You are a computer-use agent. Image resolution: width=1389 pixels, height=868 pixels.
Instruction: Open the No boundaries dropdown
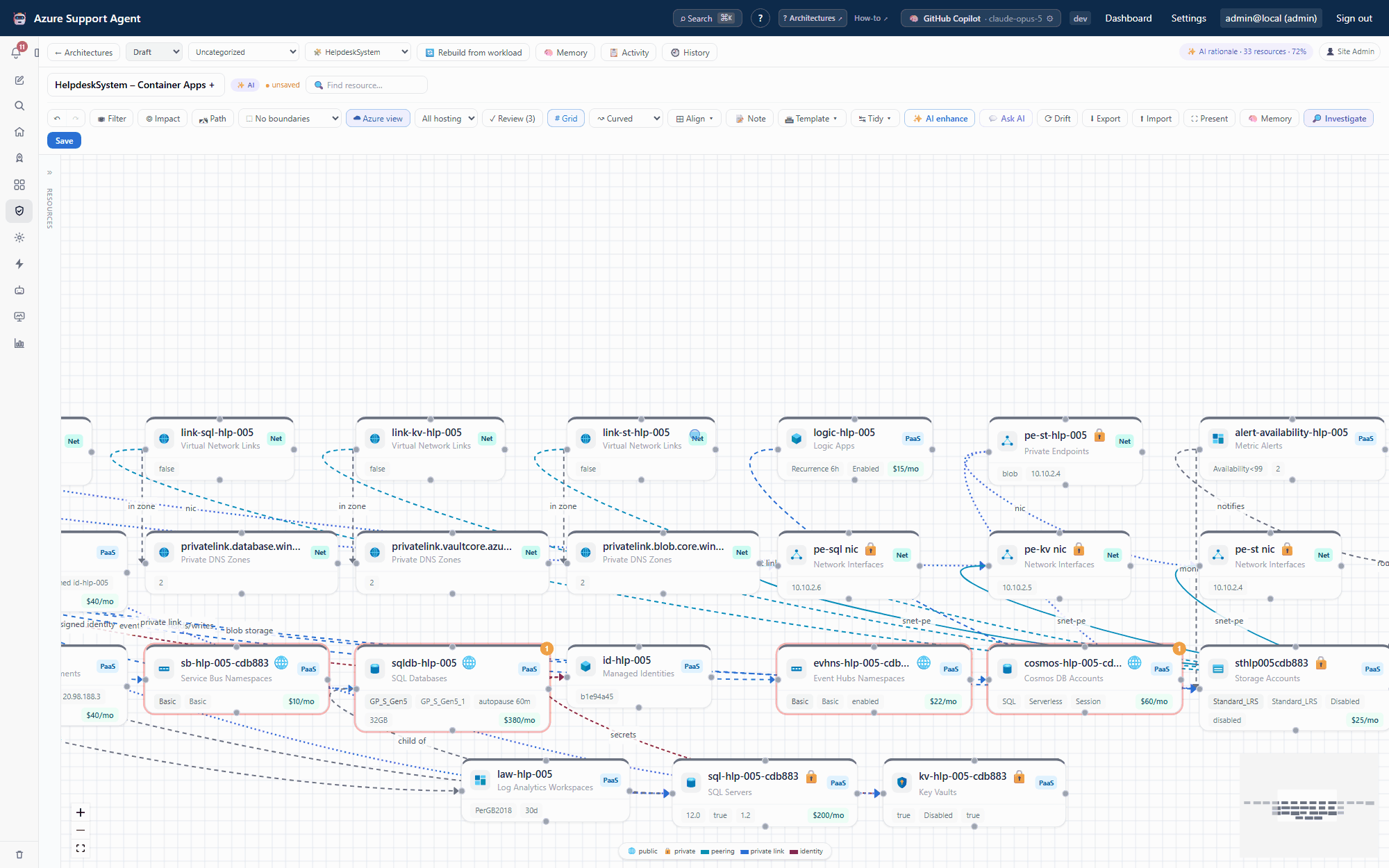[290, 119]
